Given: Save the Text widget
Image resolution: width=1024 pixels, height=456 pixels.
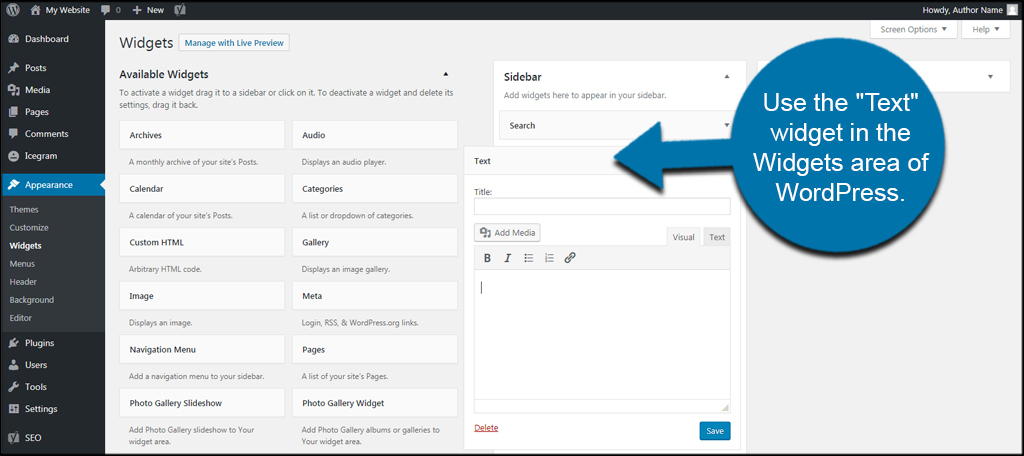Looking at the screenshot, I should (715, 431).
